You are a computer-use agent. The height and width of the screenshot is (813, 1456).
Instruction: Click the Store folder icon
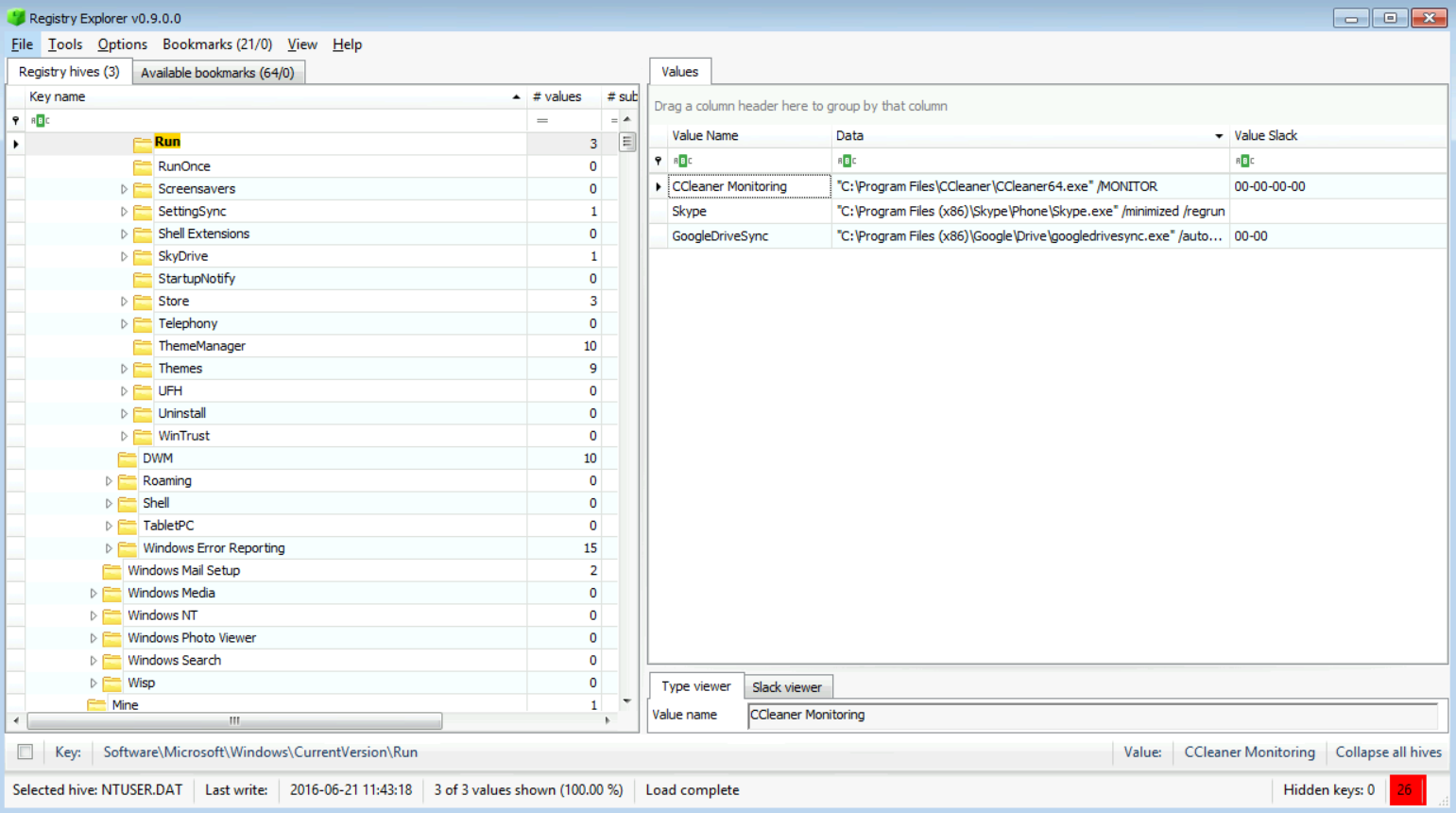tap(143, 302)
